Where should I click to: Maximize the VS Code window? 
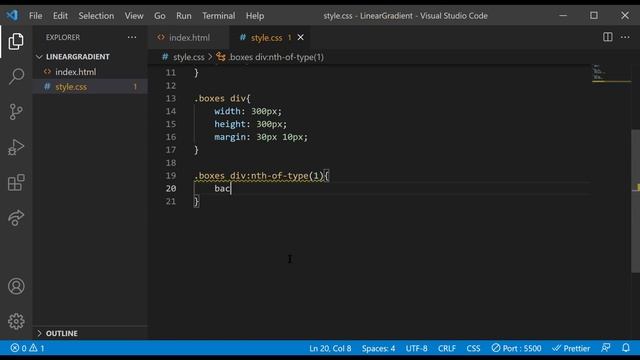[594, 16]
